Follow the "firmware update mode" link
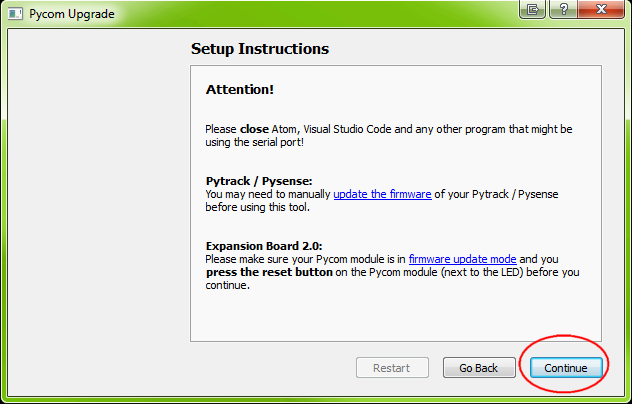 coord(462,259)
